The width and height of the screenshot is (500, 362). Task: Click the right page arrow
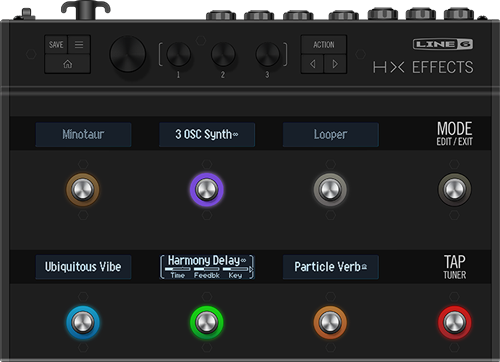pyautogui.click(x=335, y=64)
